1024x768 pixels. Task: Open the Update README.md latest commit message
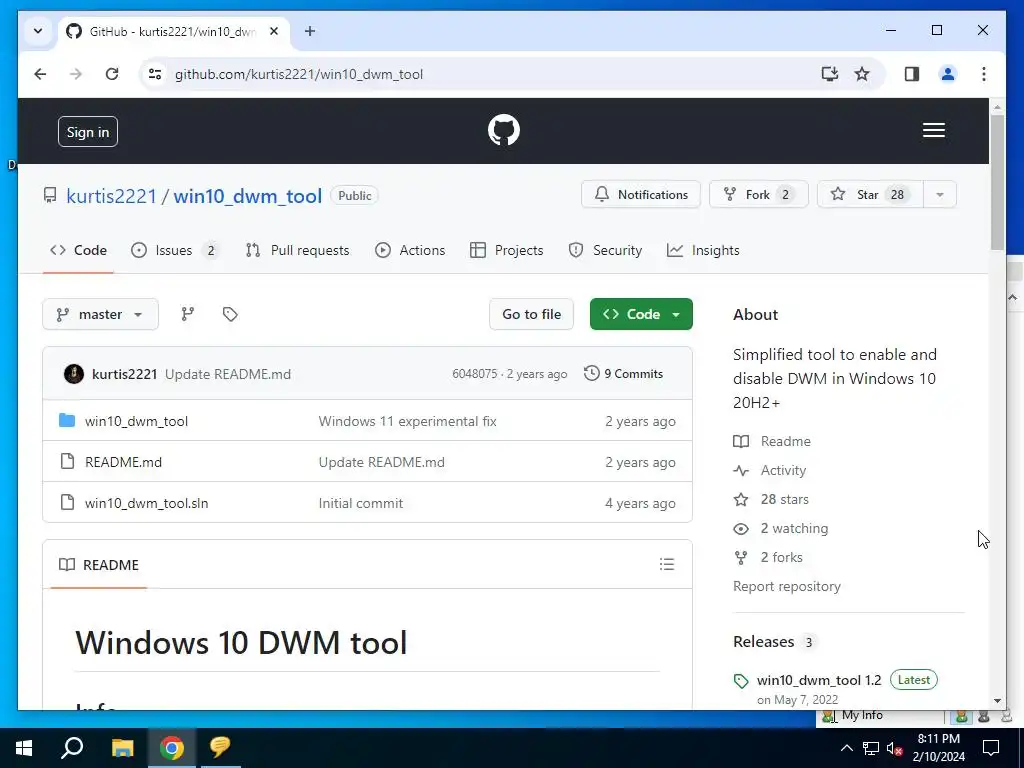228,374
